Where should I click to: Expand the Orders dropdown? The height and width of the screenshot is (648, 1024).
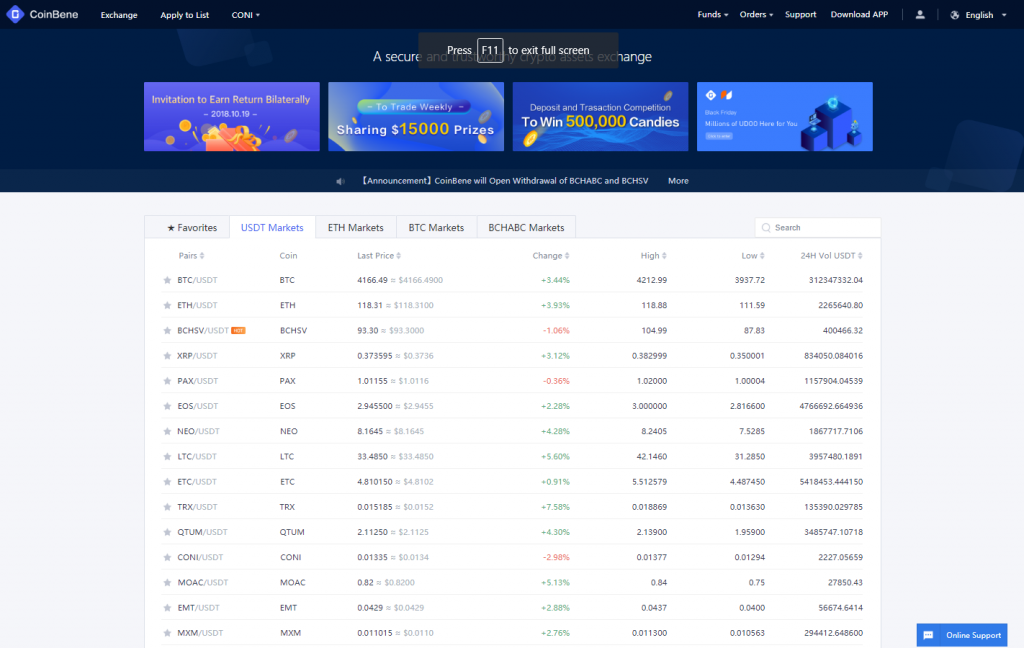point(756,14)
